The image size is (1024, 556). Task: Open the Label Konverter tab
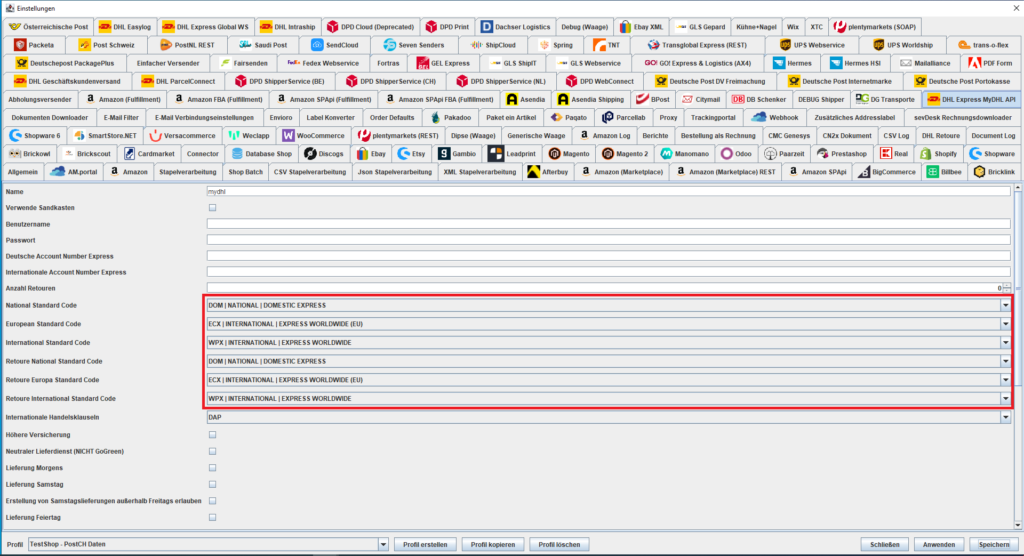click(x=330, y=118)
